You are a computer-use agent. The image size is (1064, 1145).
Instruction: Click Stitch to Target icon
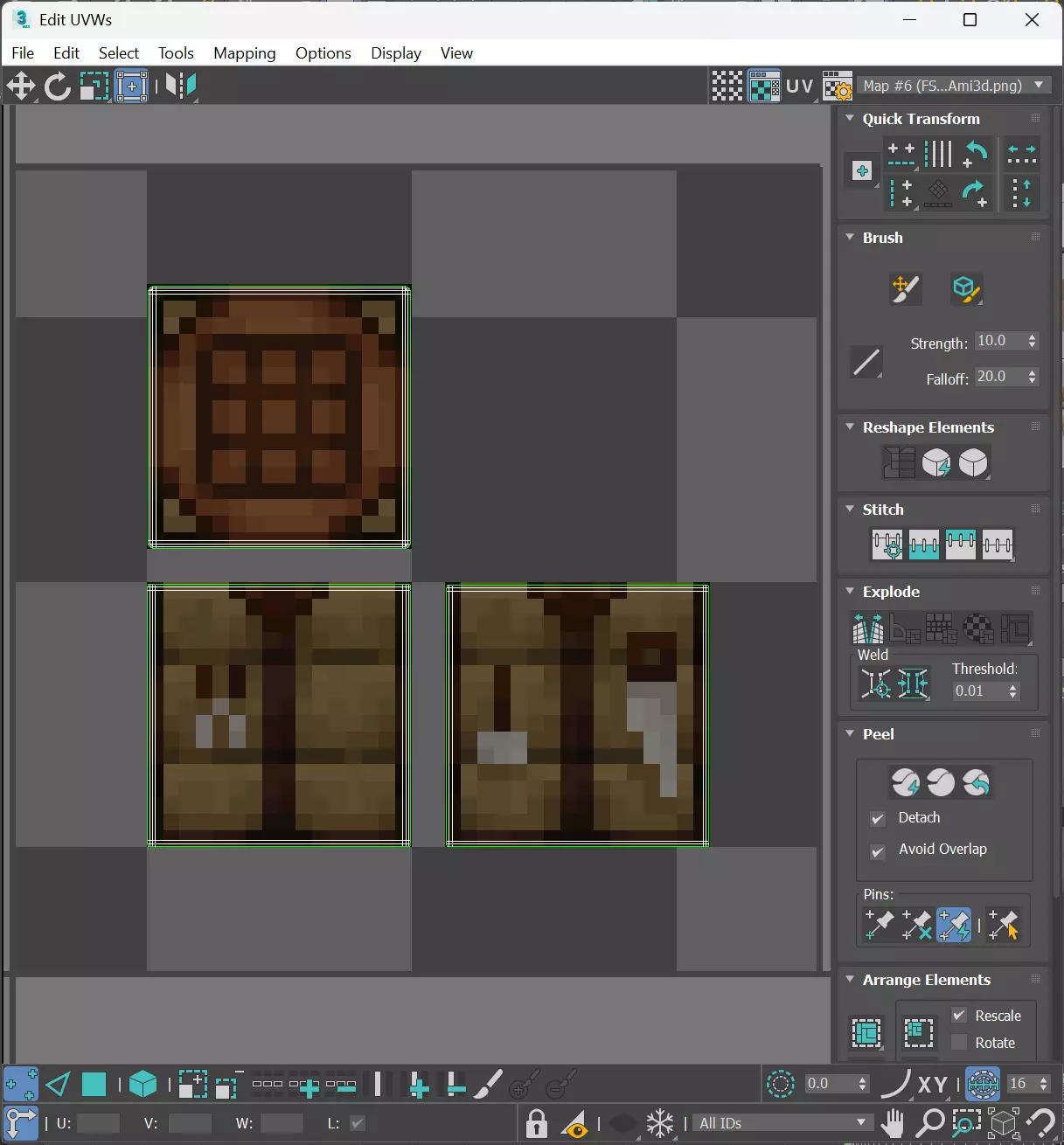click(x=887, y=545)
